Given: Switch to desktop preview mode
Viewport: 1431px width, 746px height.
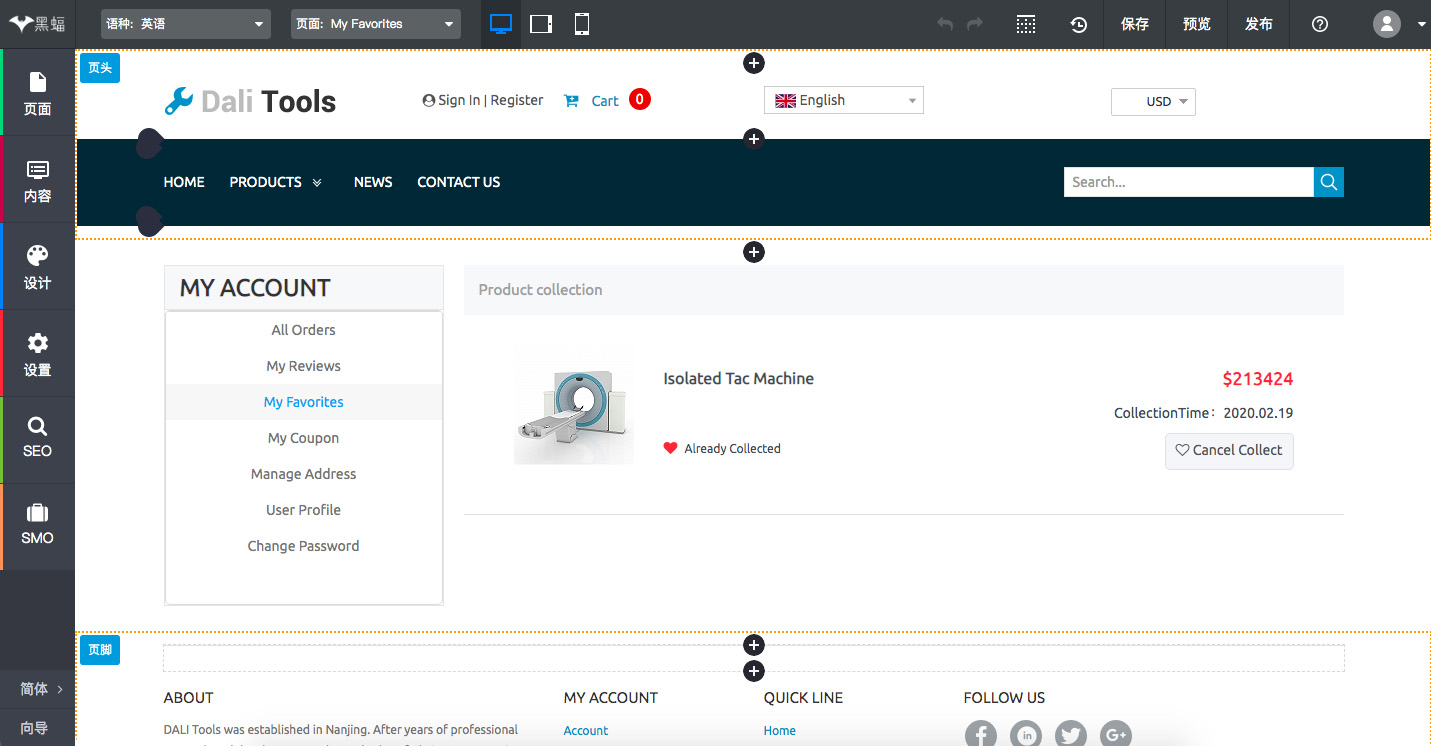Looking at the screenshot, I should (x=501, y=24).
